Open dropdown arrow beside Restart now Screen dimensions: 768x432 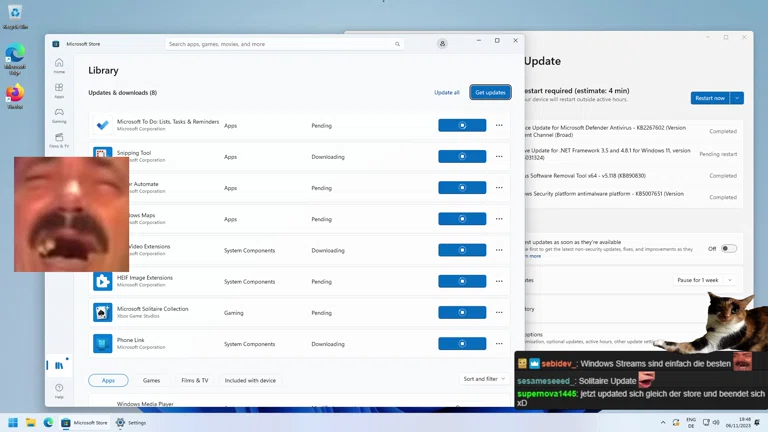(x=737, y=98)
